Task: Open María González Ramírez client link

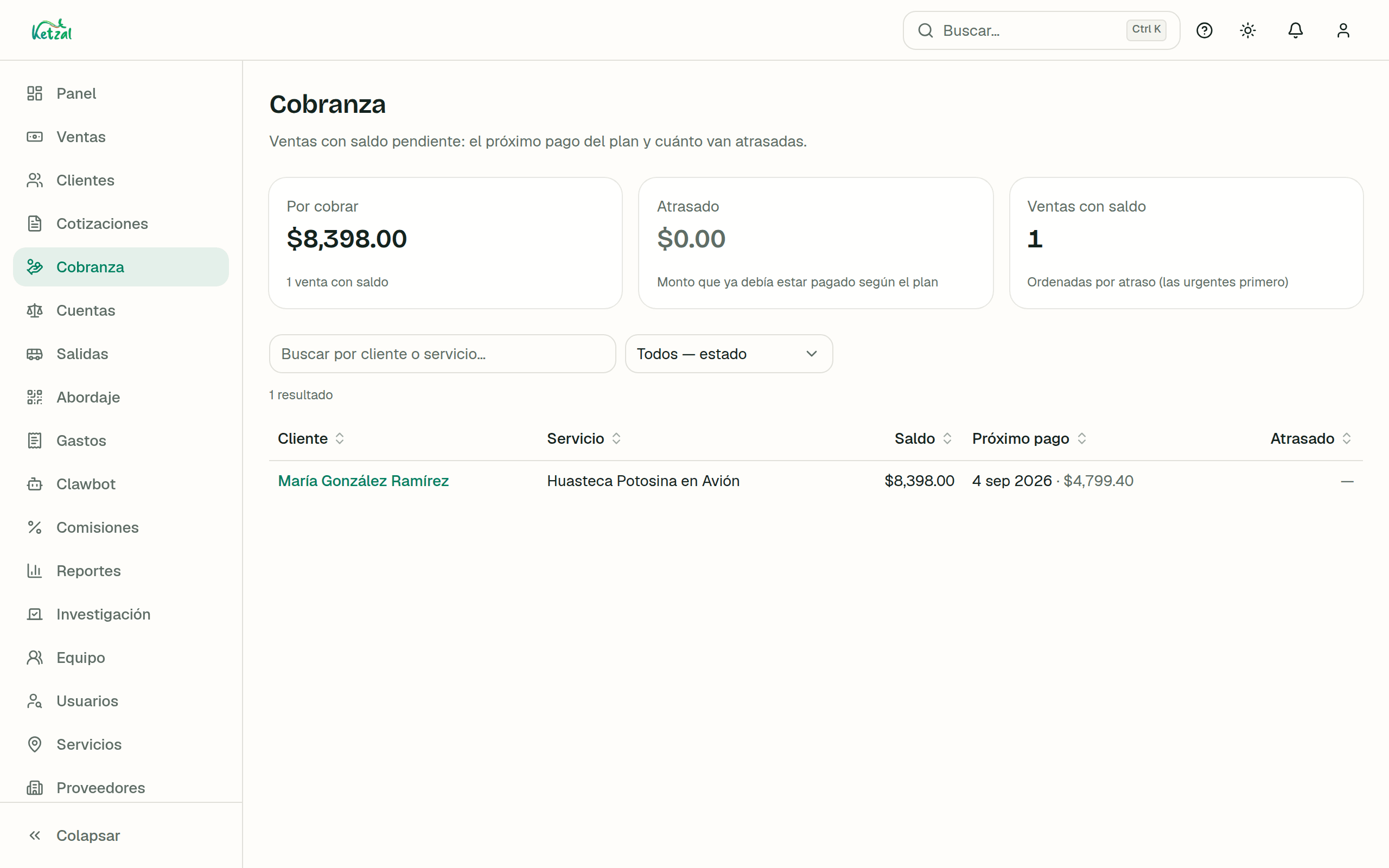Action: coord(364,481)
